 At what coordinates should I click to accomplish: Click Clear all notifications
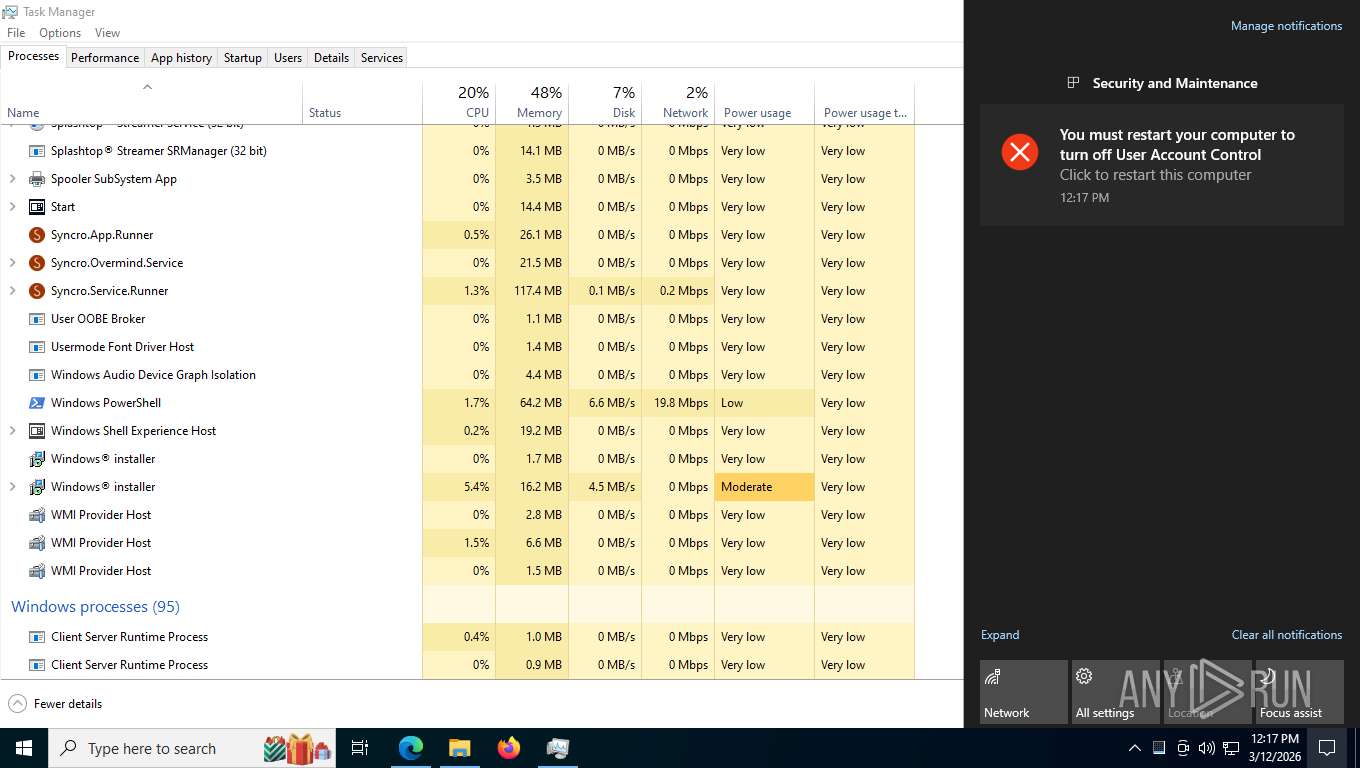click(x=1287, y=635)
